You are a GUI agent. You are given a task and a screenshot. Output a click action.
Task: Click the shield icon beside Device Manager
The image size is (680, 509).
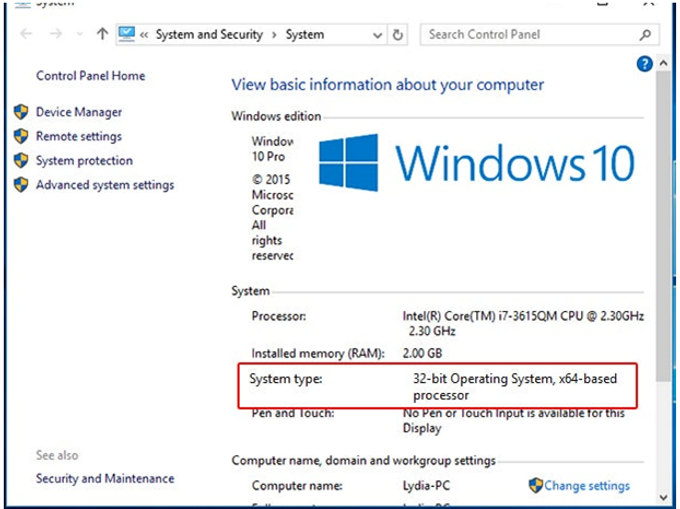pyautogui.click(x=21, y=112)
